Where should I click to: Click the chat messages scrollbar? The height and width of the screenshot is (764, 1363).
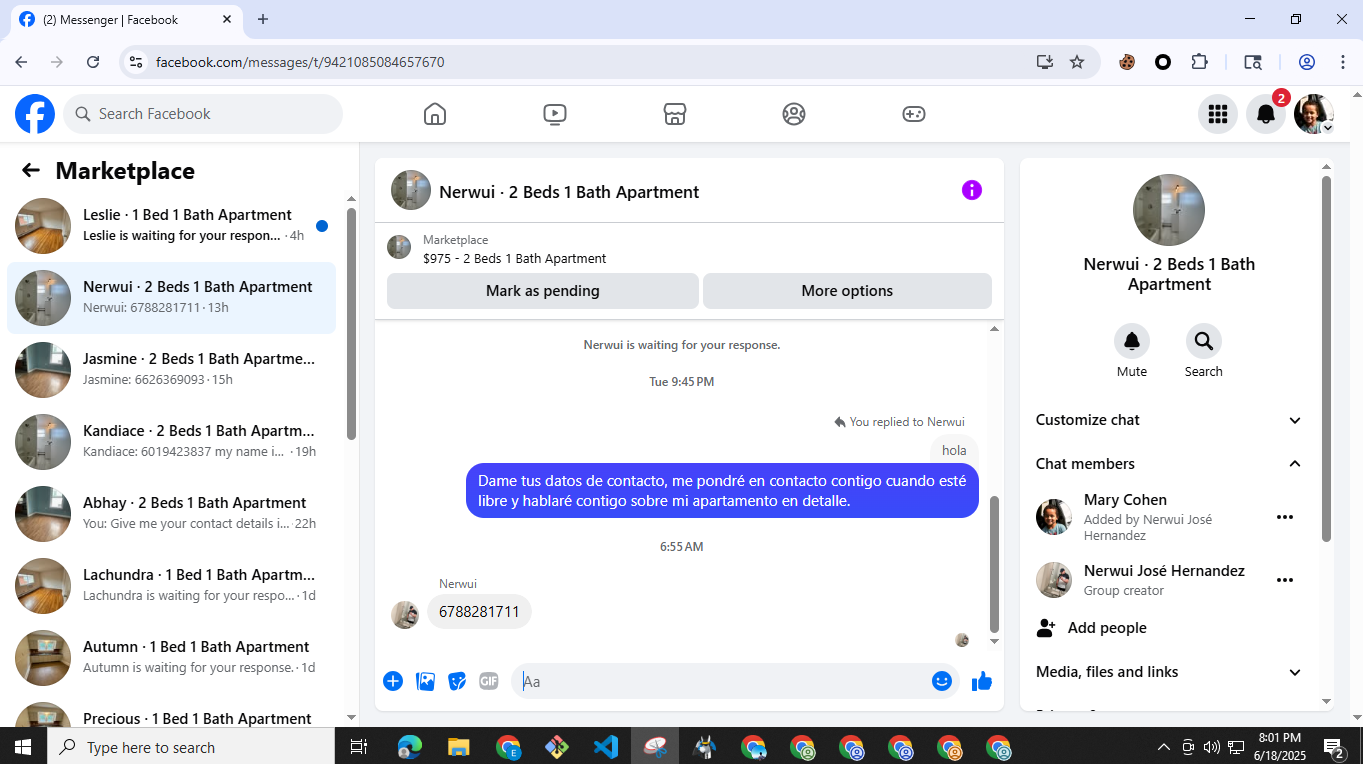pyautogui.click(x=994, y=564)
